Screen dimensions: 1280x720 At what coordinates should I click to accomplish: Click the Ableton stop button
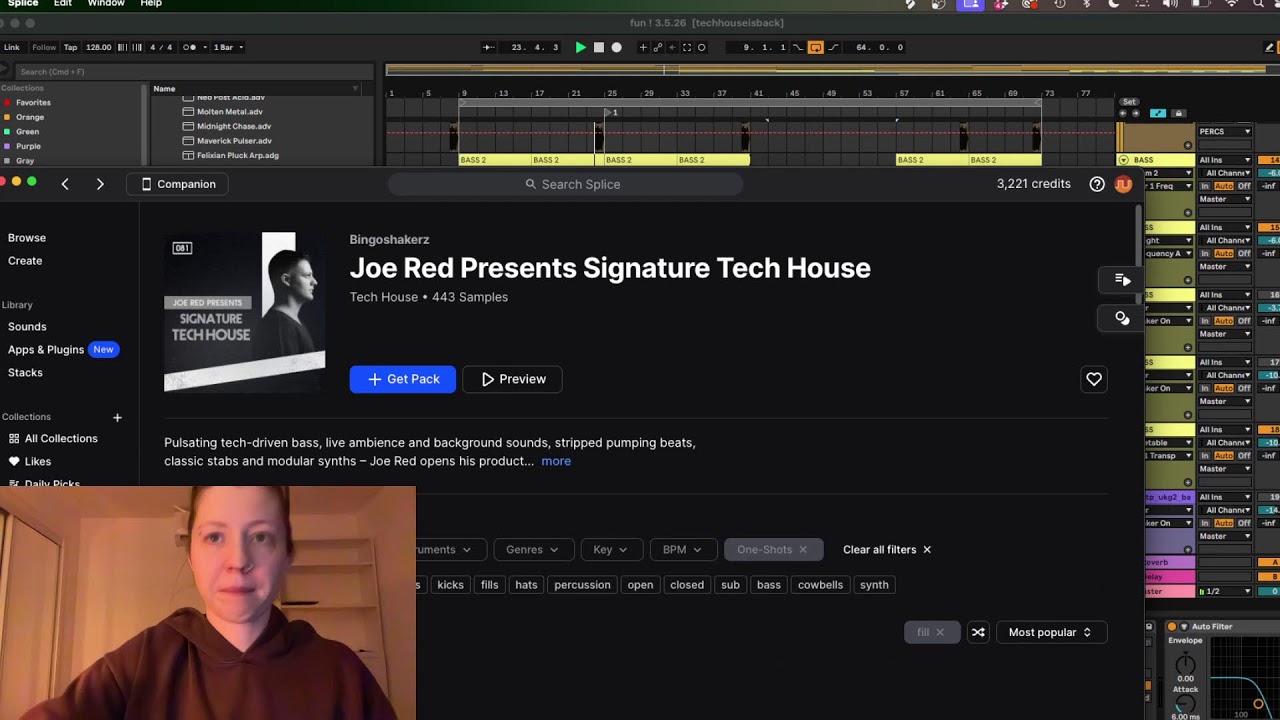(599, 47)
